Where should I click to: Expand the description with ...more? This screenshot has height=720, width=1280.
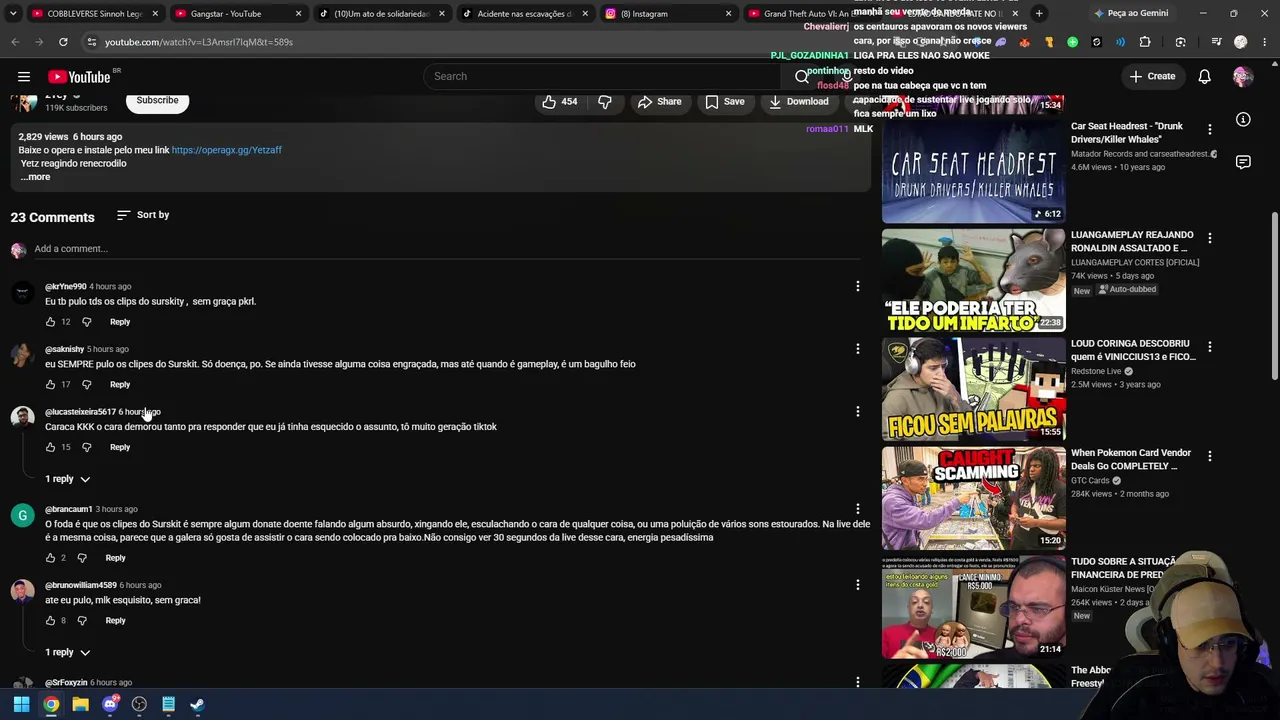click(35, 177)
